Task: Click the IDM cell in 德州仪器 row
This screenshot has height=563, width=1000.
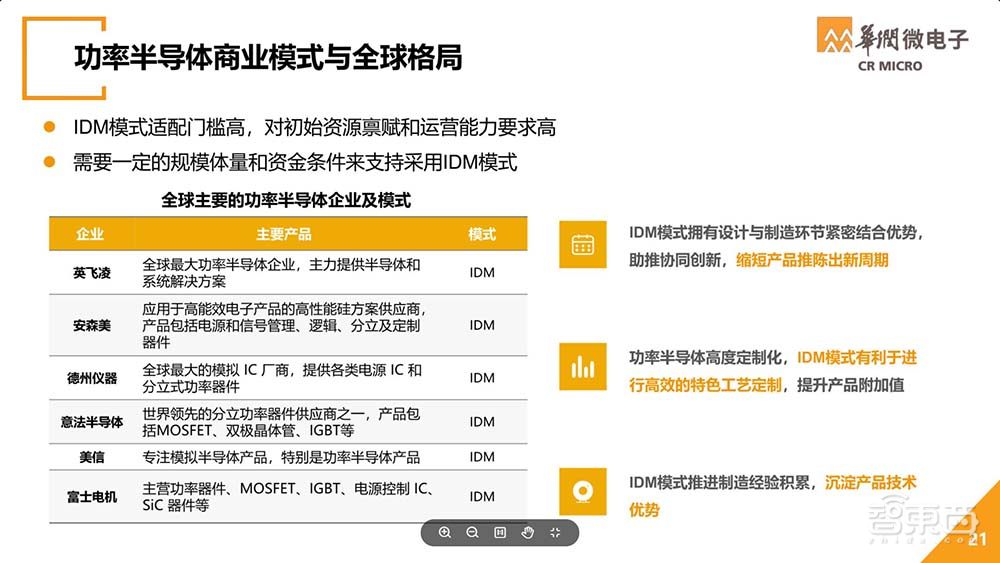Action: pyautogui.click(x=482, y=378)
